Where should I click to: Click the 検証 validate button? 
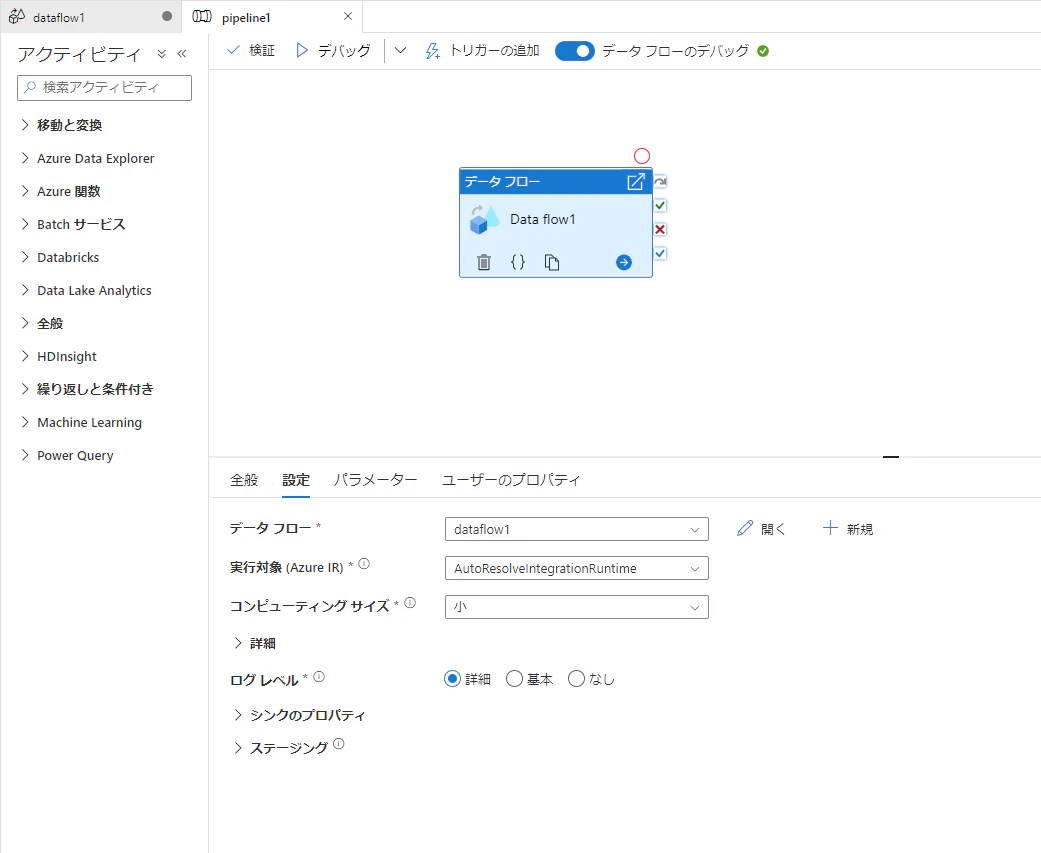click(x=251, y=50)
